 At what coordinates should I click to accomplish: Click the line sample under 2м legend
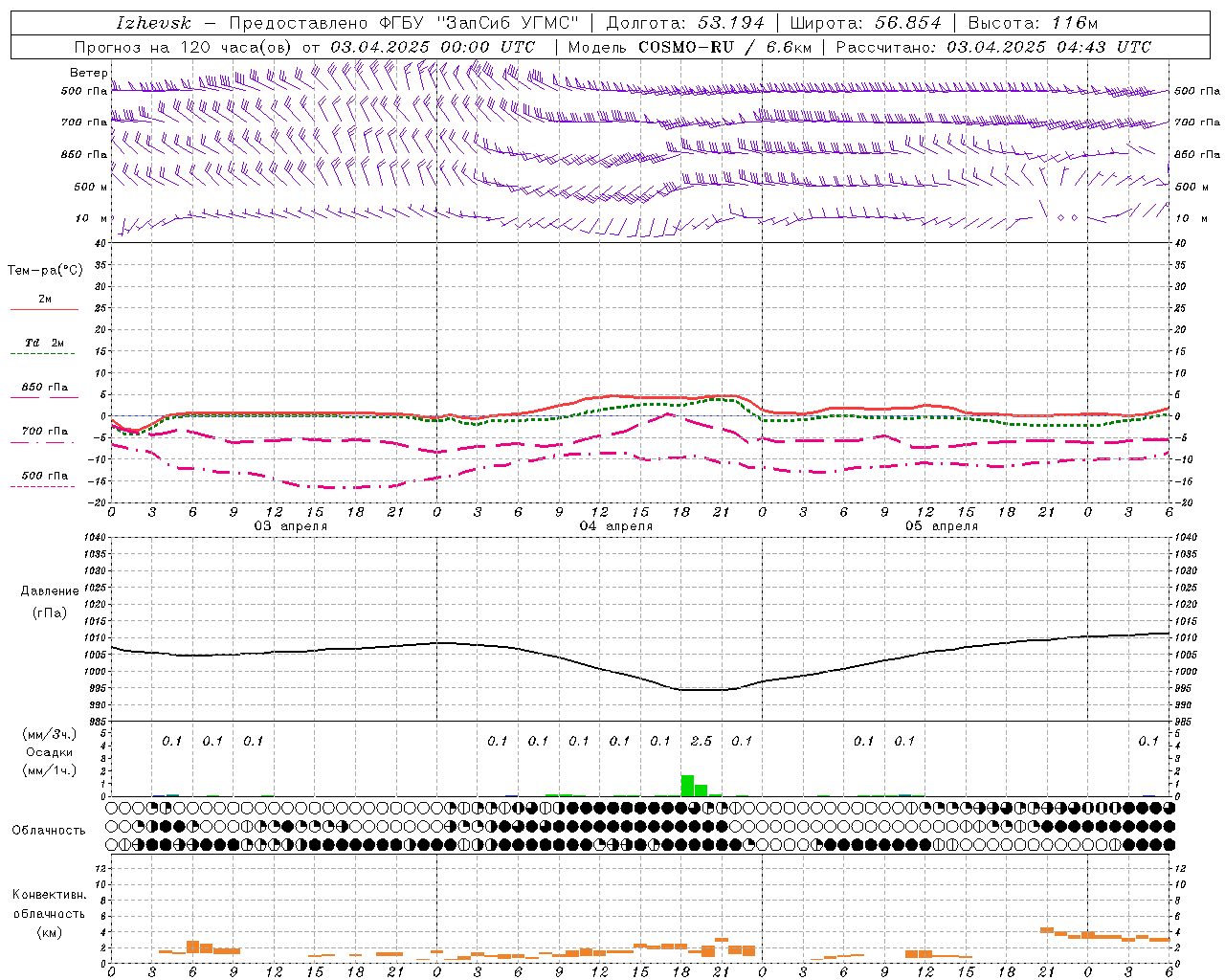[x=44, y=310]
